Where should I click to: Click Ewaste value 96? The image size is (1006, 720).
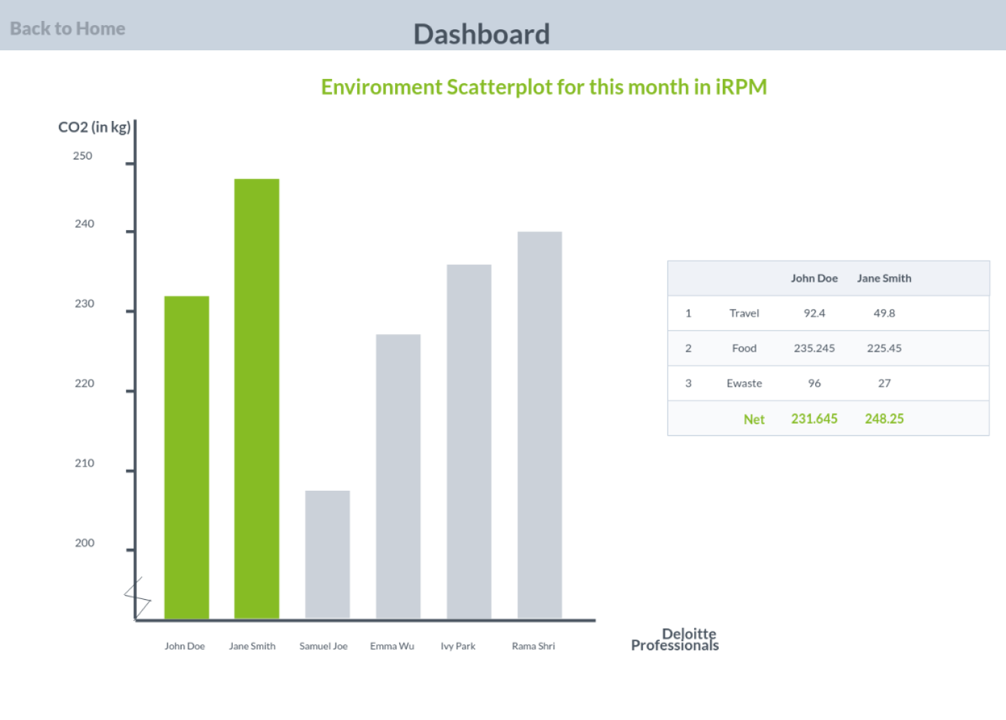(814, 383)
